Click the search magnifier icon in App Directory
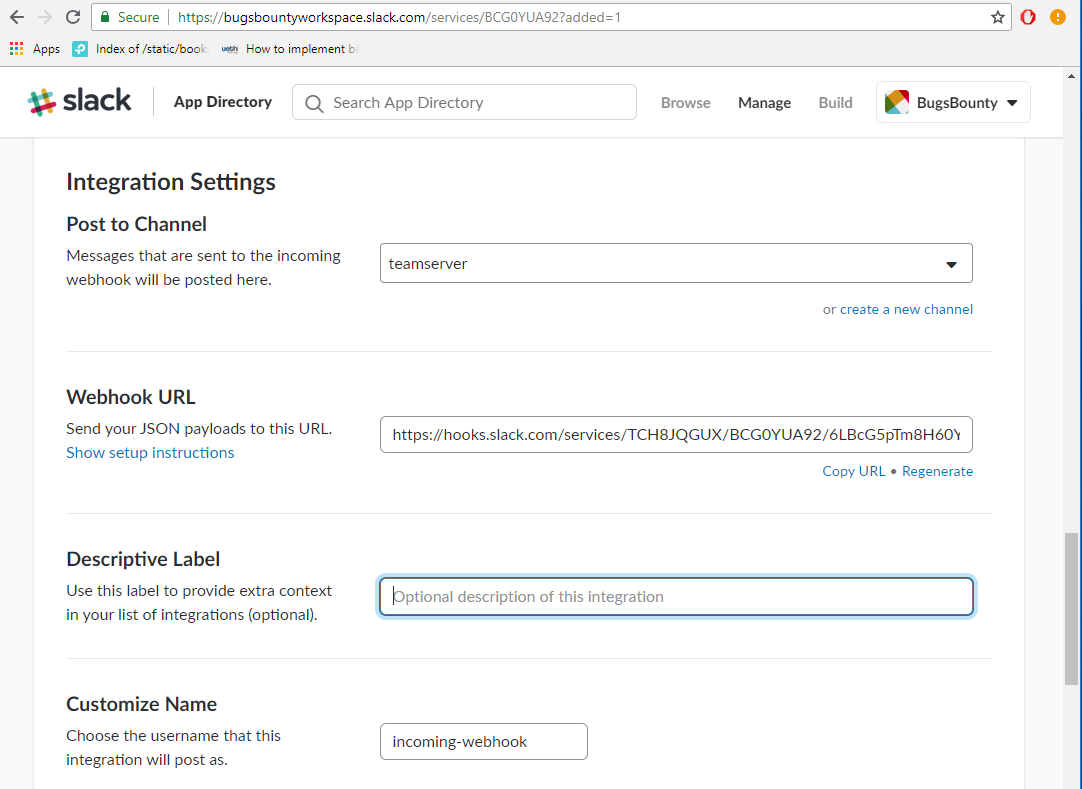This screenshot has height=789, width=1082. point(314,103)
